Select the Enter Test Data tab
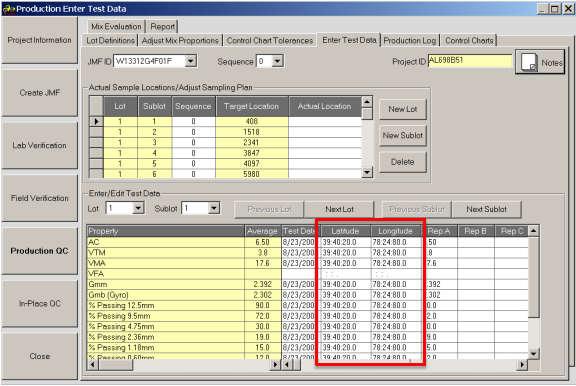The image size is (576, 386). 349,40
